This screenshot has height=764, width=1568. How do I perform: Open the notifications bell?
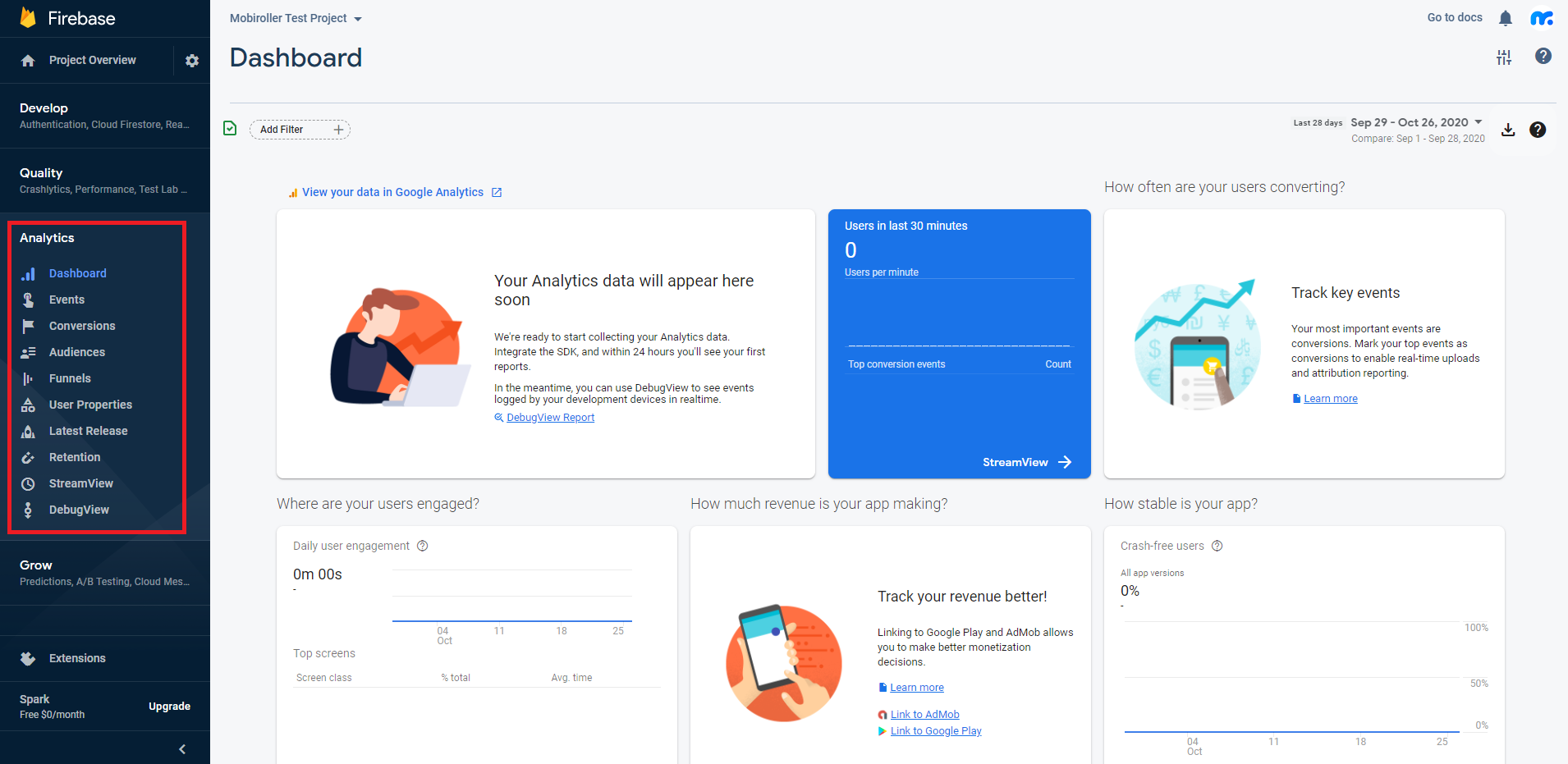coord(1506,18)
